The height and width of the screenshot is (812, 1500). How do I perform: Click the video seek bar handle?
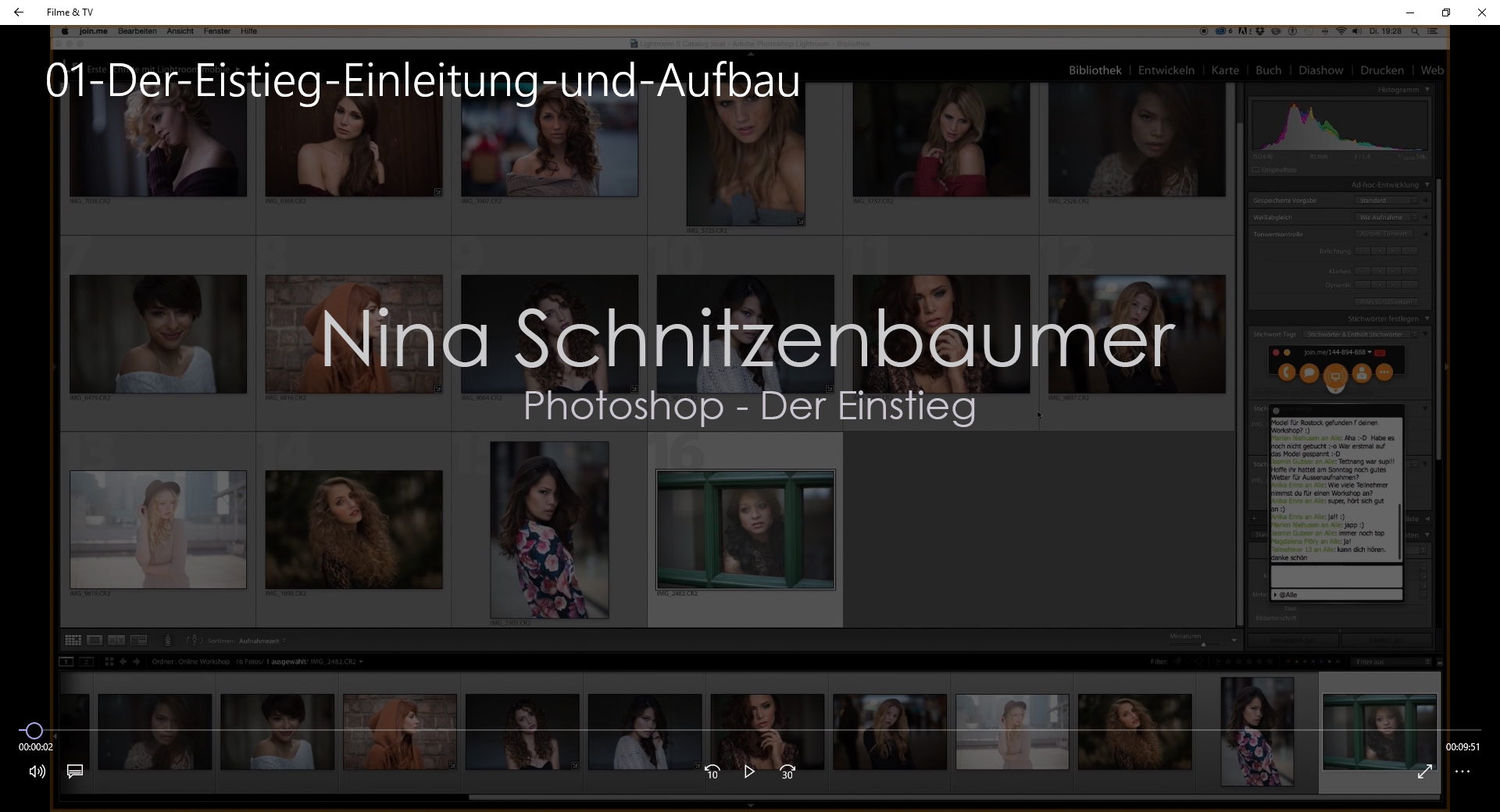[34, 731]
